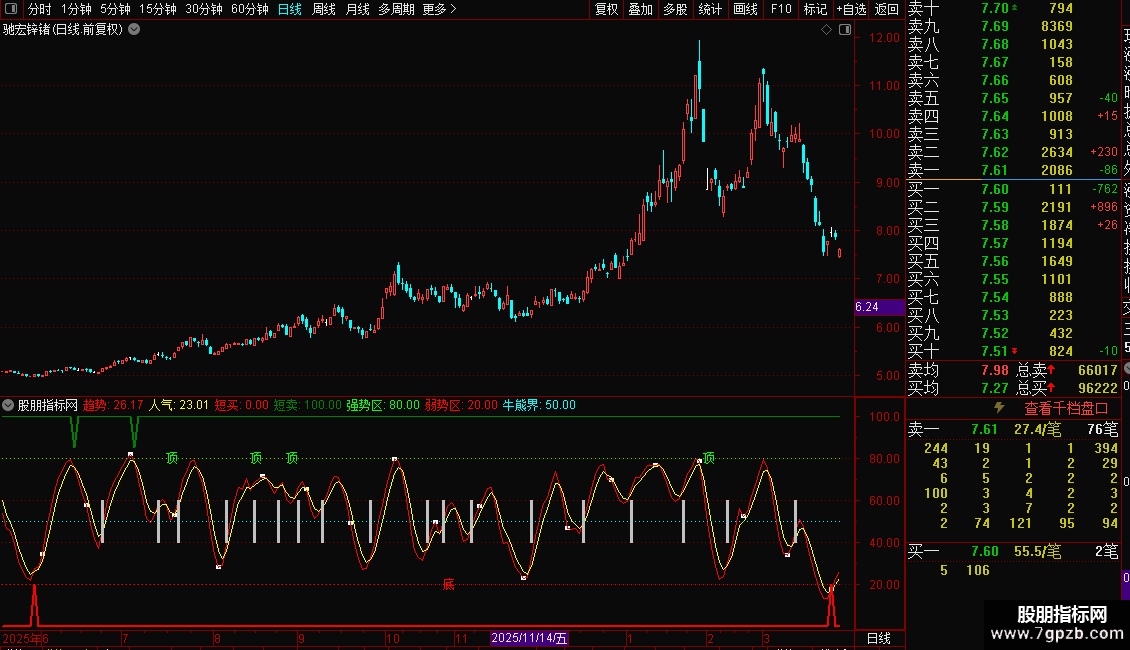This screenshot has height=650, width=1130.
Task: Click the diamond icon above the chart
Action: [x=827, y=30]
